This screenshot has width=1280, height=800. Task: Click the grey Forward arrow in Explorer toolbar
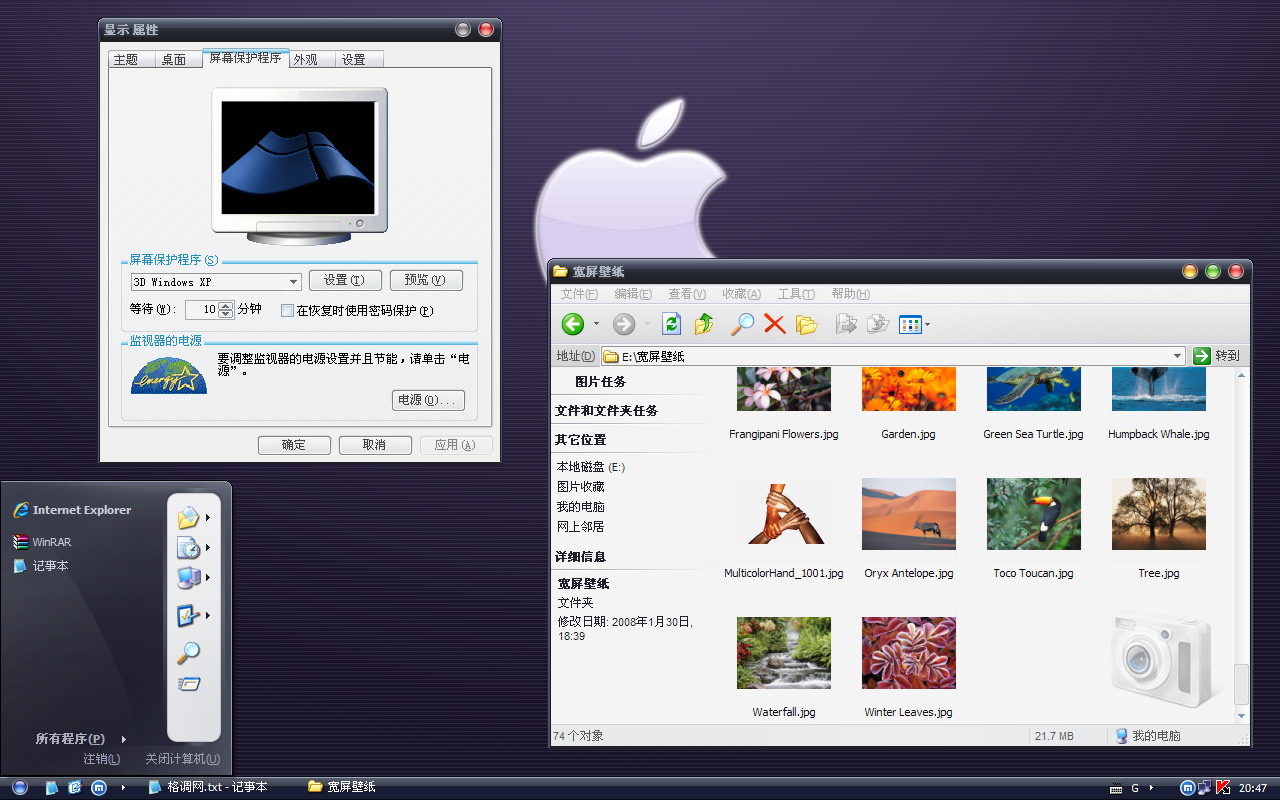[x=624, y=324]
